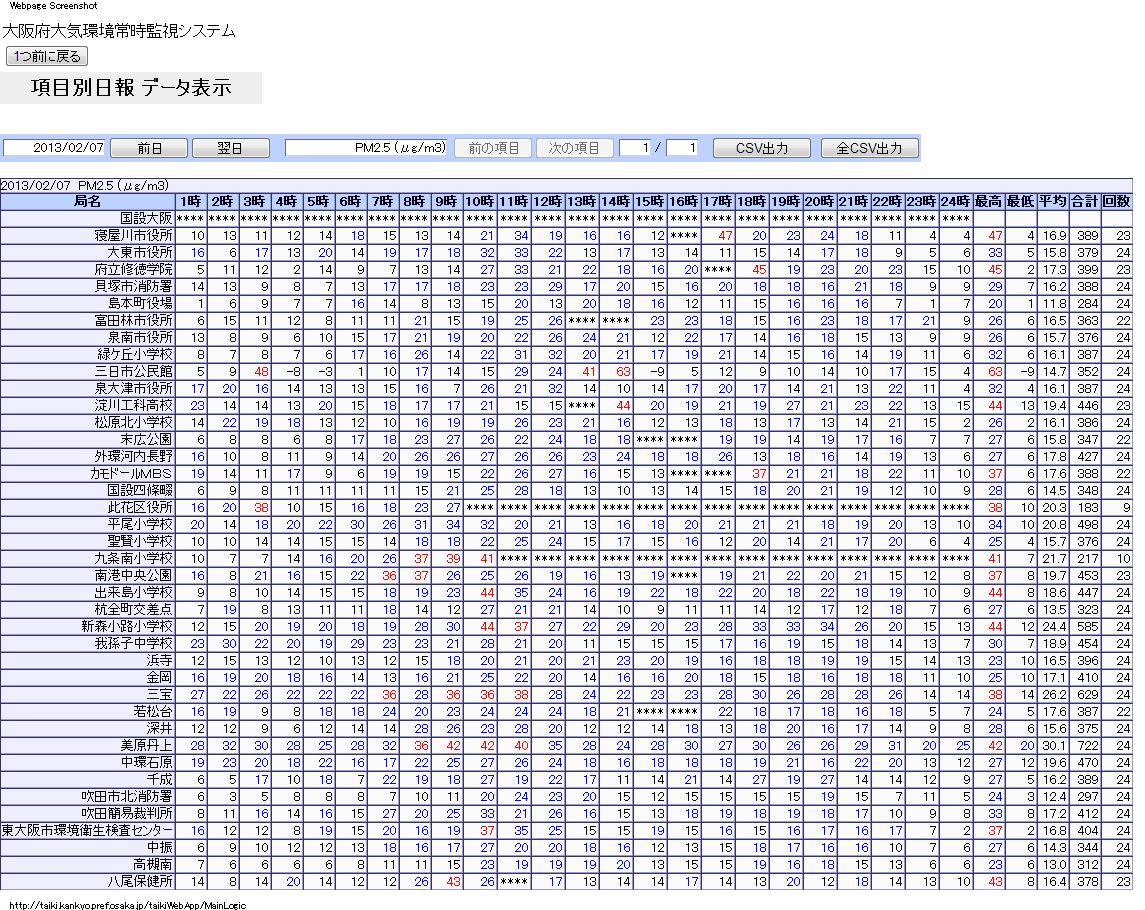Select the 国設大阪 station row name
This screenshot has width=1145, height=910.
click(x=146, y=218)
